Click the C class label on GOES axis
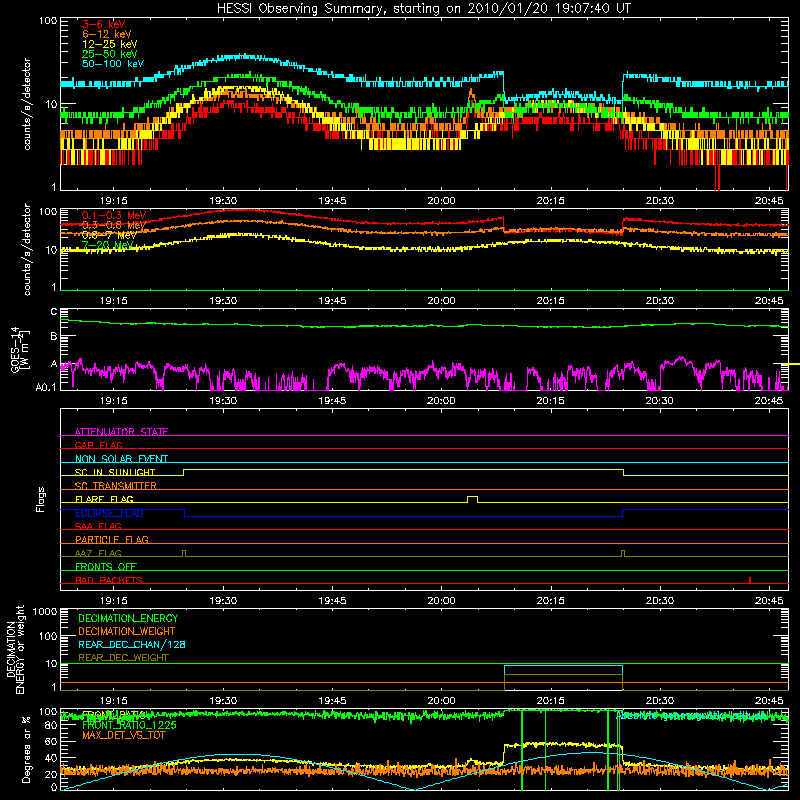800x800 pixels. point(54,312)
